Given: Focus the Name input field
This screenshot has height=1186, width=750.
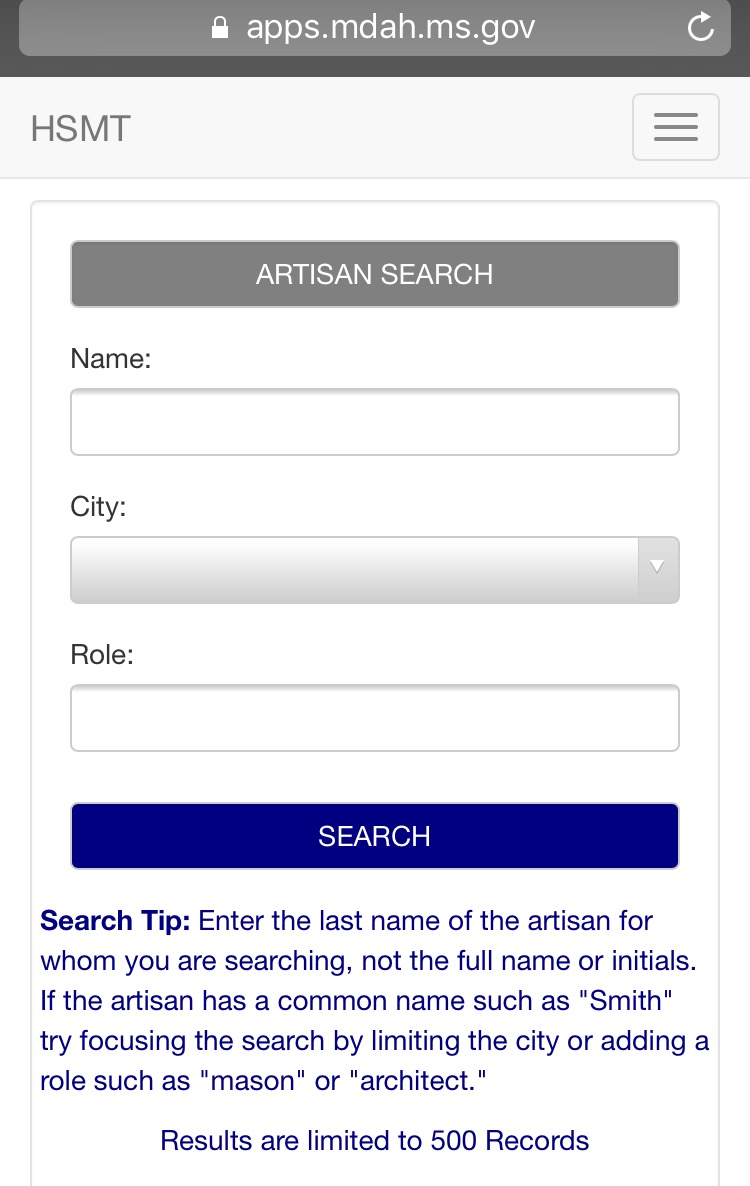Looking at the screenshot, I should [x=374, y=422].
